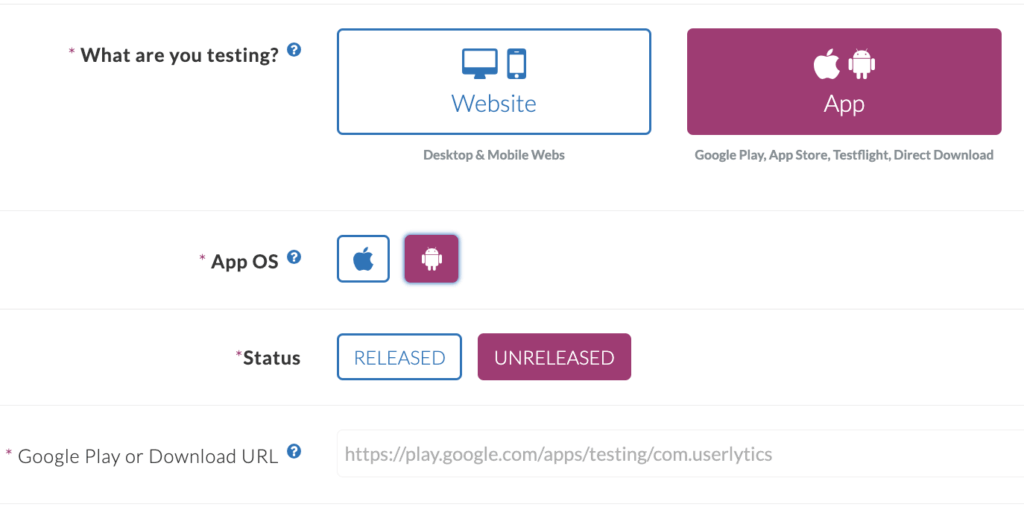Image resolution: width=1024 pixels, height=513 pixels.
Task: Click the desktop monitor icon in Website card
Action: [479, 63]
